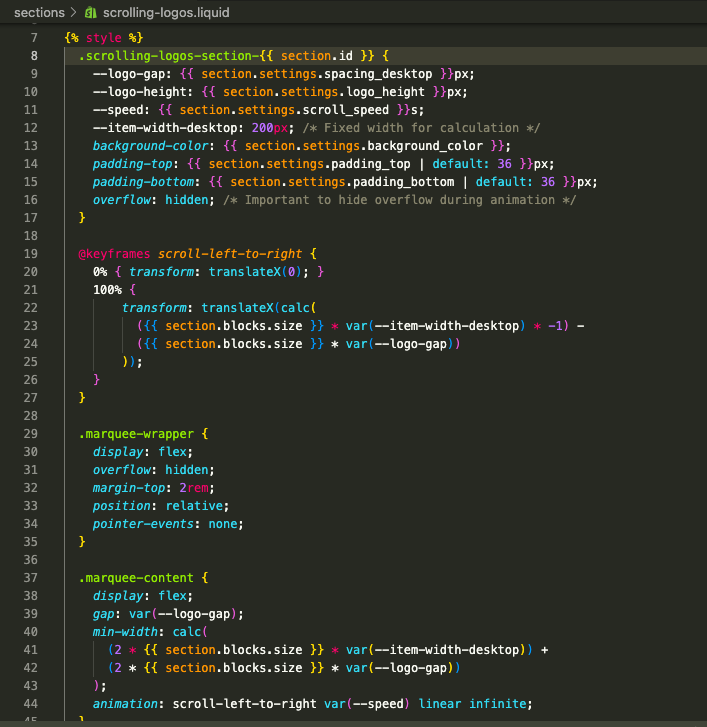Click 'var(--item-width-desktop)' on line 23

pos(435,326)
